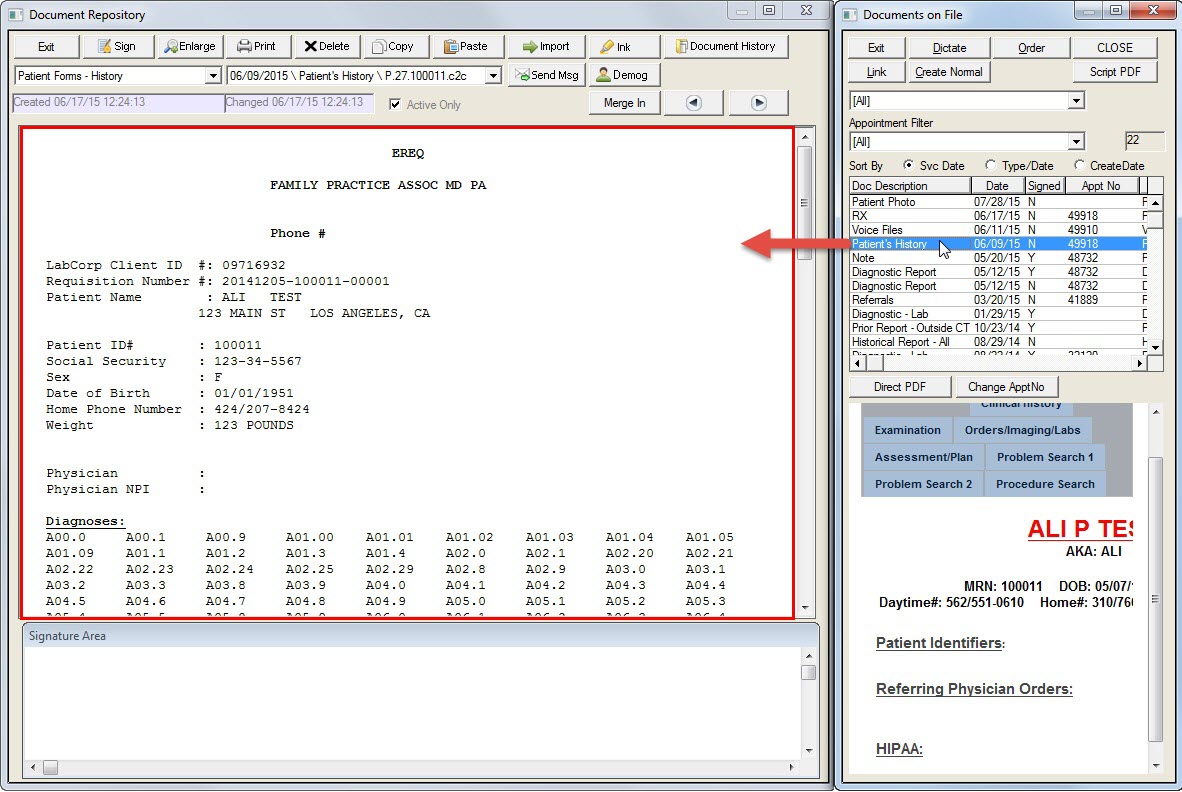The height and width of the screenshot is (792, 1182).
Task: Open Document History
Action: tap(725, 47)
